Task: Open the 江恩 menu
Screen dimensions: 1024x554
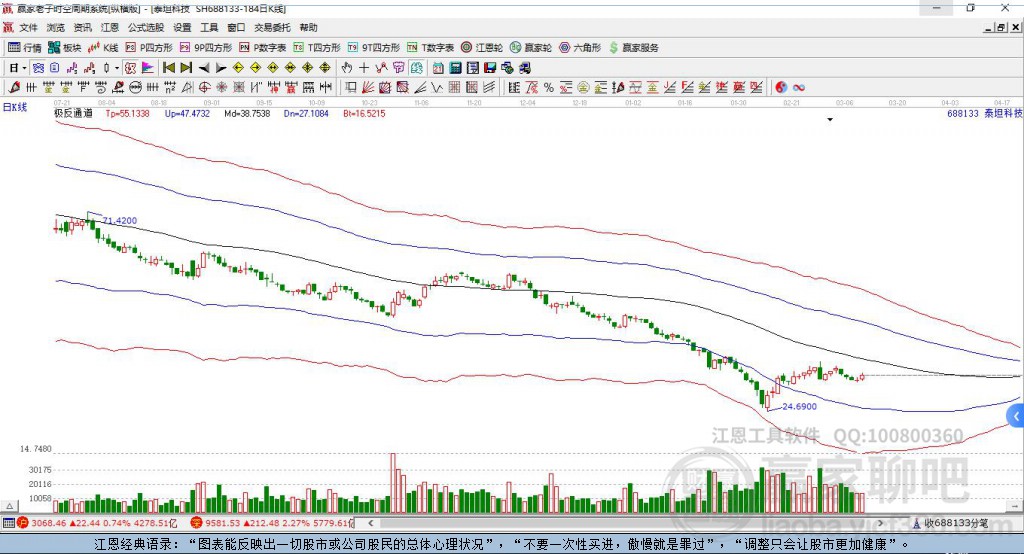Action: click(110, 27)
